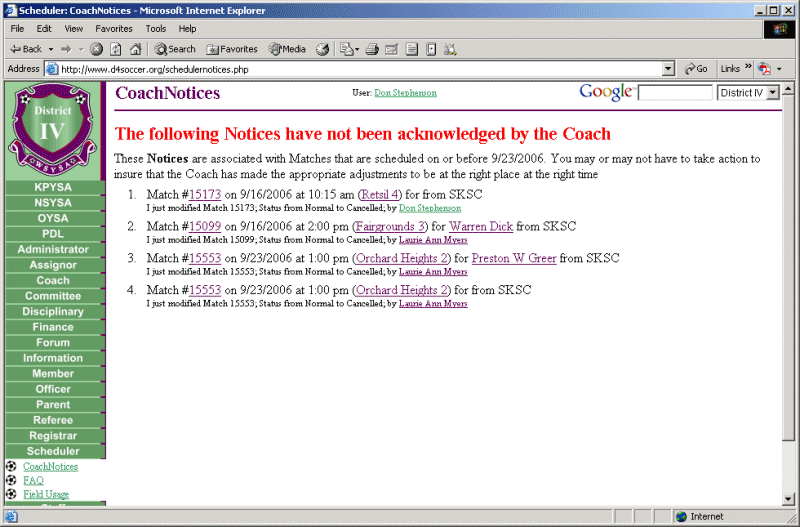The image size is (800, 527).
Task: Click the Print toolbar icon
Action: coord(372,49)
